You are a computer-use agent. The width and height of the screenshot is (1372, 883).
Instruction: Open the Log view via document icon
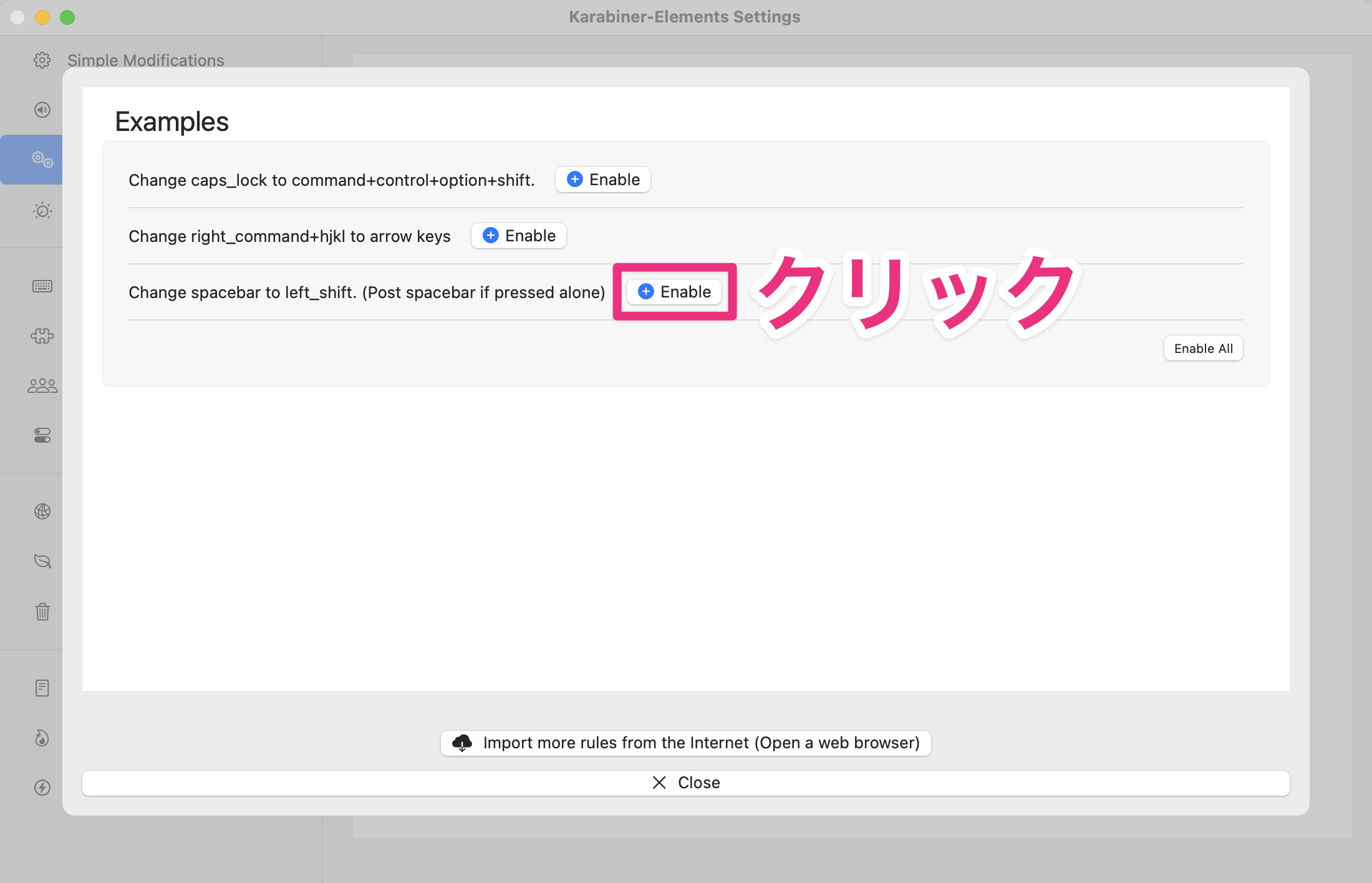(x=42, y=687)
